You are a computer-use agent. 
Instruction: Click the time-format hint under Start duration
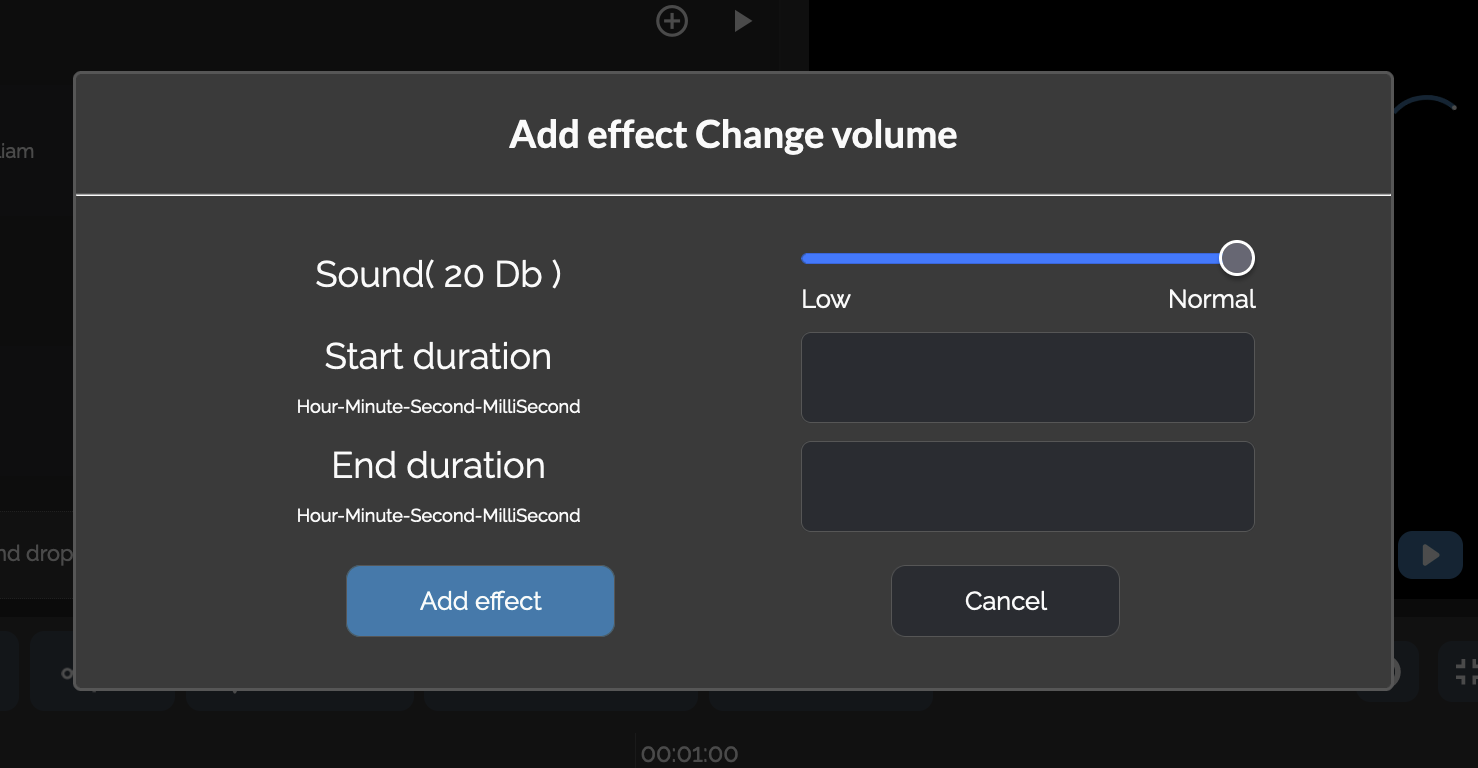(438, 407)
